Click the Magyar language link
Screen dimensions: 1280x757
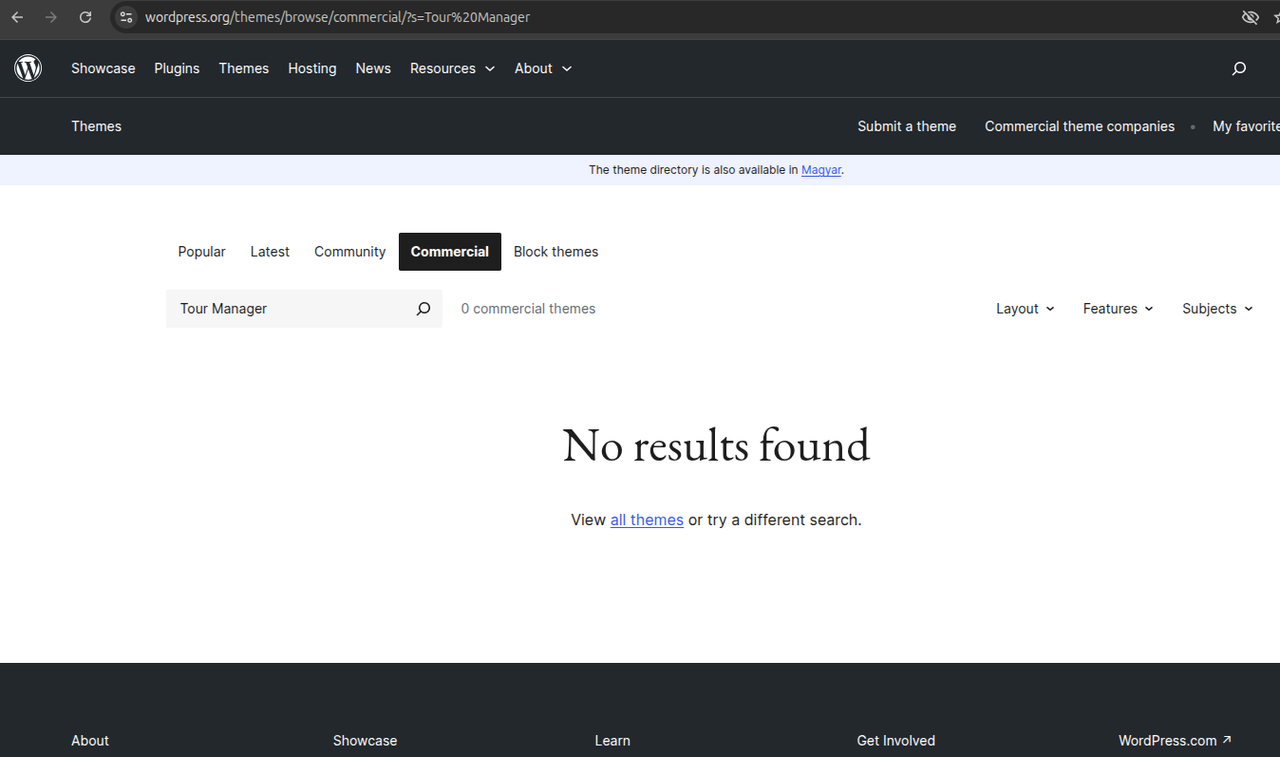coord(821,170)
